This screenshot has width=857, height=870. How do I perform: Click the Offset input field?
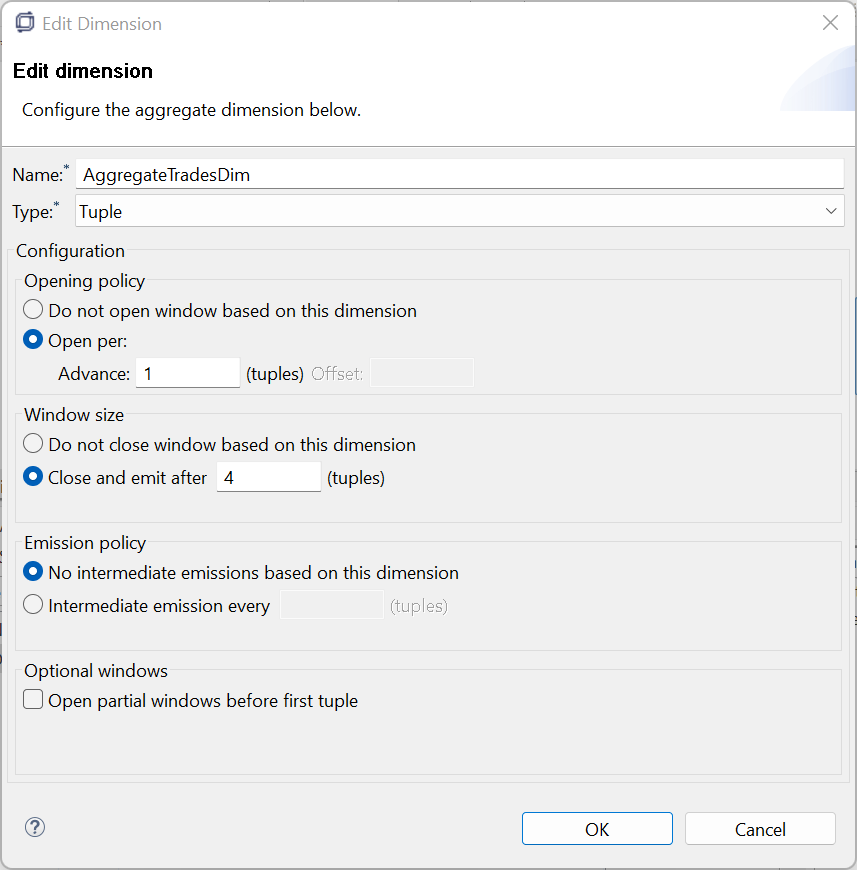(421, 373)
